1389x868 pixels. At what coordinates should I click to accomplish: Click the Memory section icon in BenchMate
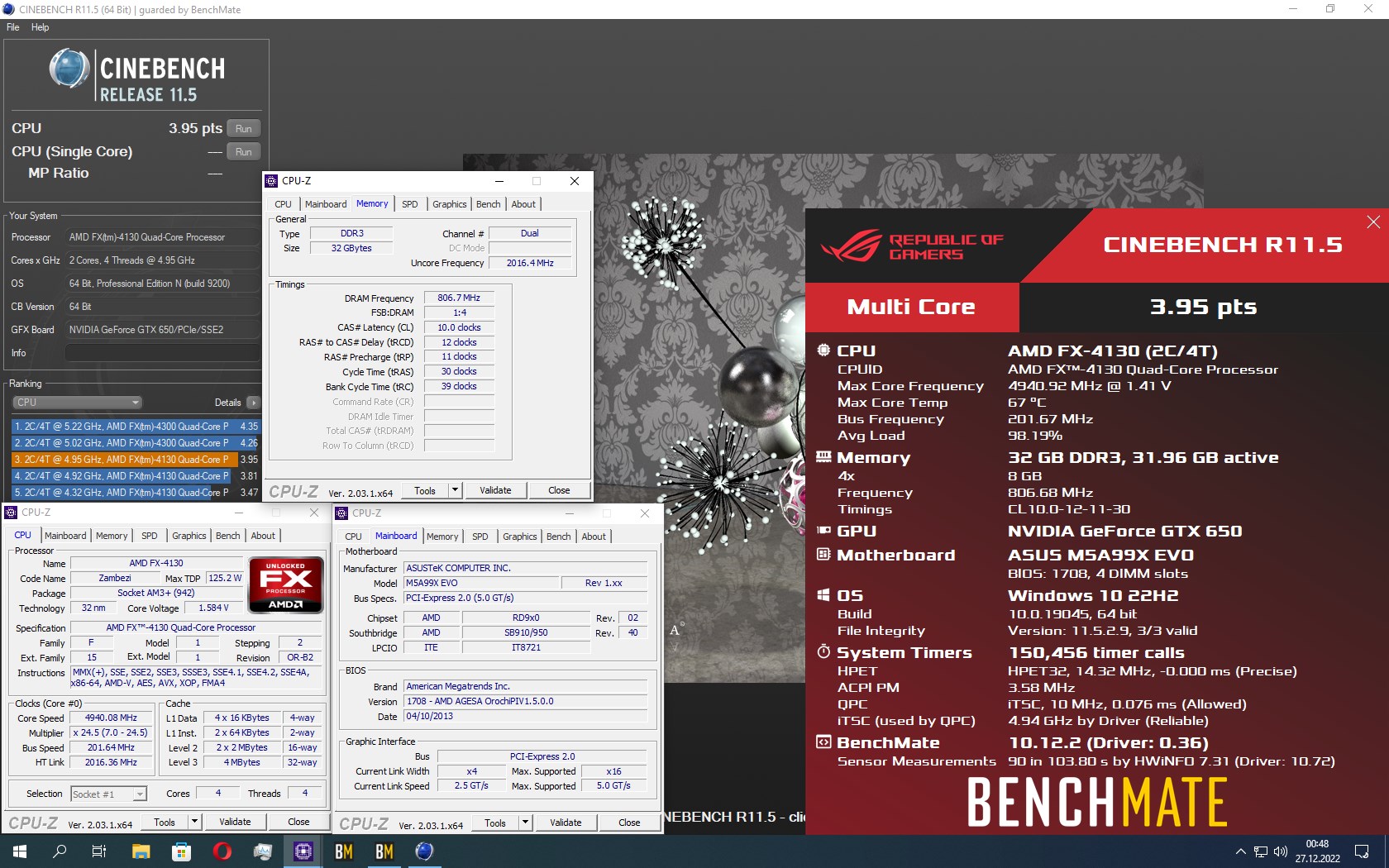point(823,456)
